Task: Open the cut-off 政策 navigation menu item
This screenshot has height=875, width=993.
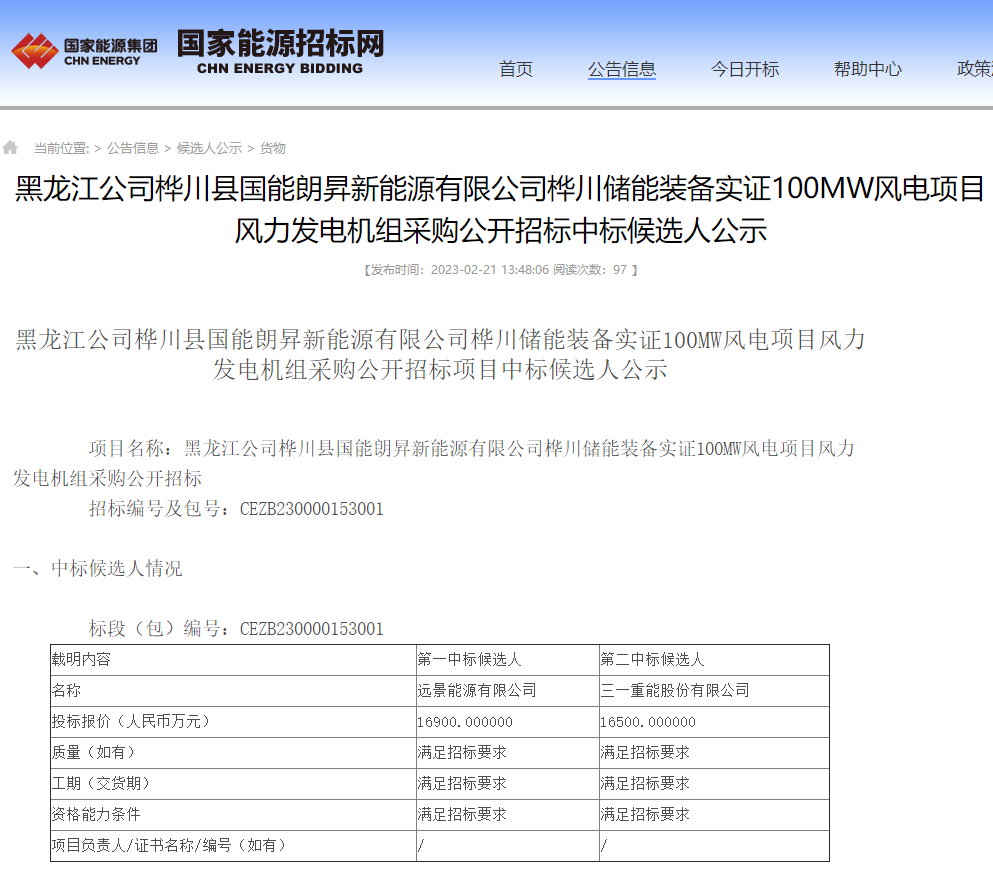Action: click(x=975, y=69)
